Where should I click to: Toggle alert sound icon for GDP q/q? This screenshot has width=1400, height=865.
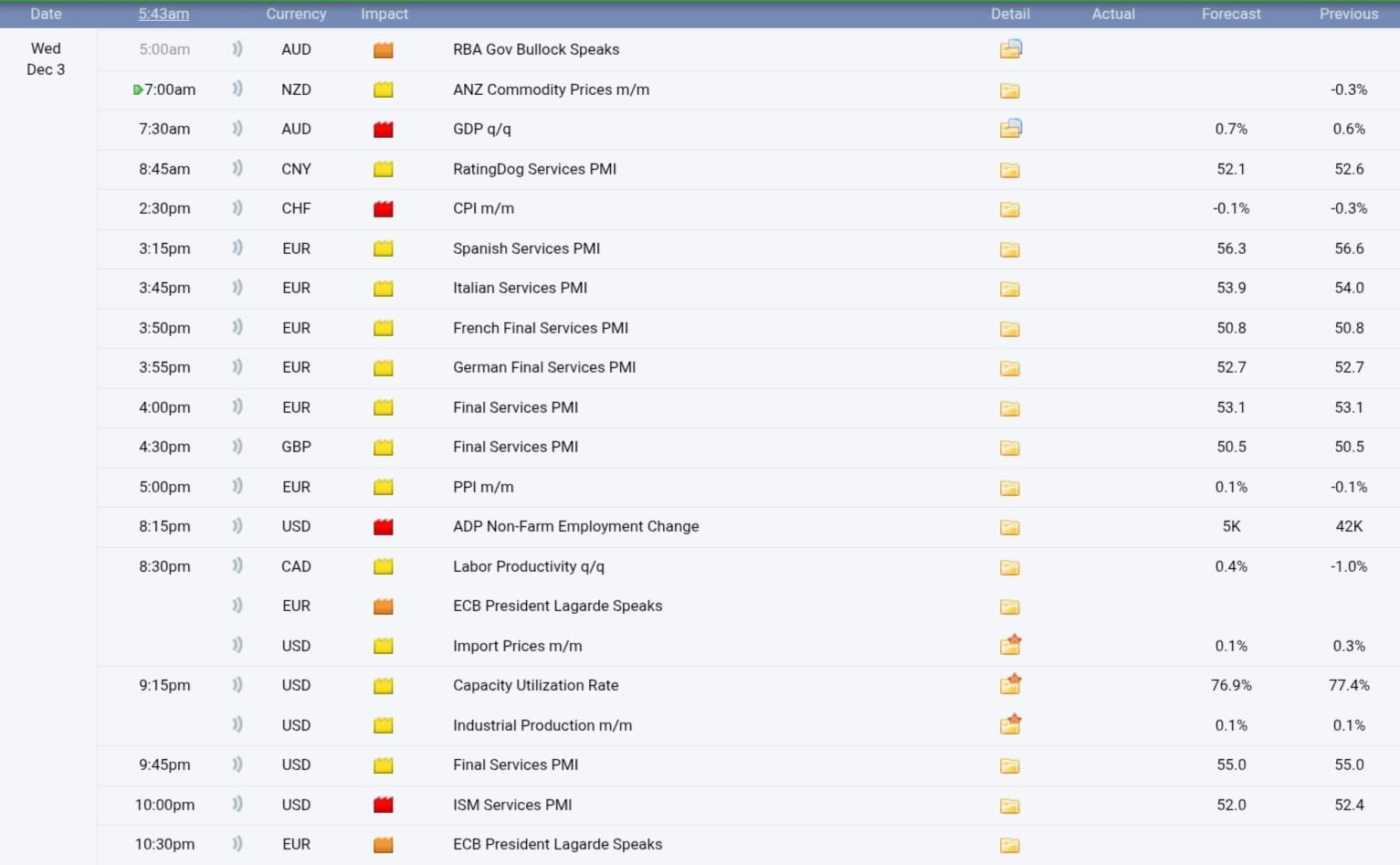237,129
